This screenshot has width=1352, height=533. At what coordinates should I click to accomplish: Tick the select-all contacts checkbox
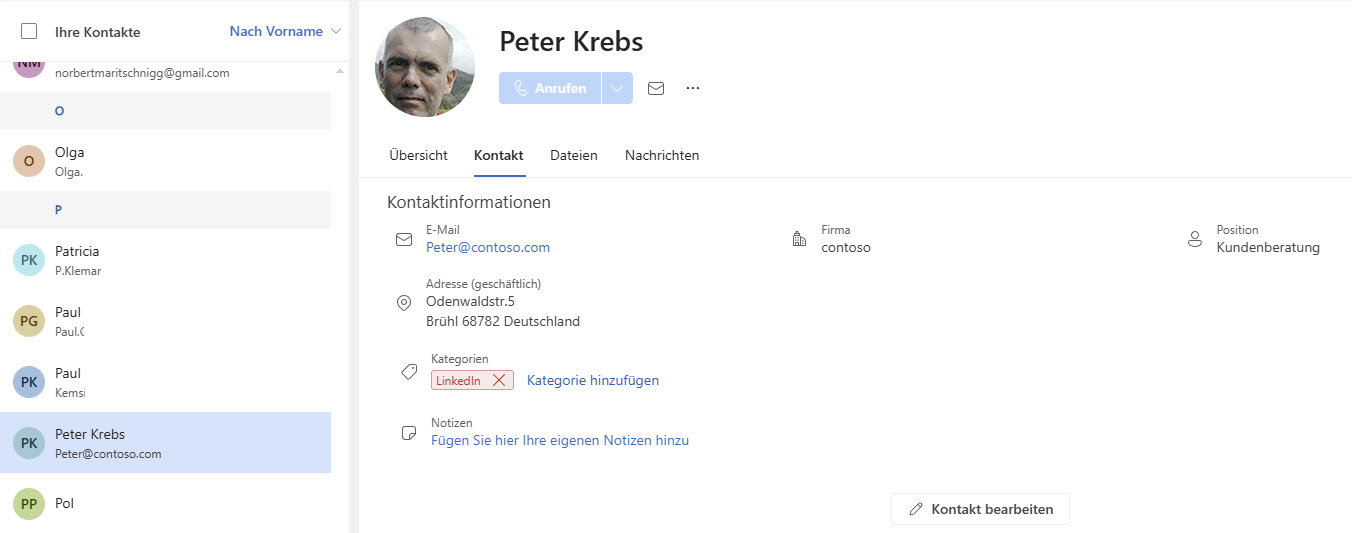click(x=29, y=32)
